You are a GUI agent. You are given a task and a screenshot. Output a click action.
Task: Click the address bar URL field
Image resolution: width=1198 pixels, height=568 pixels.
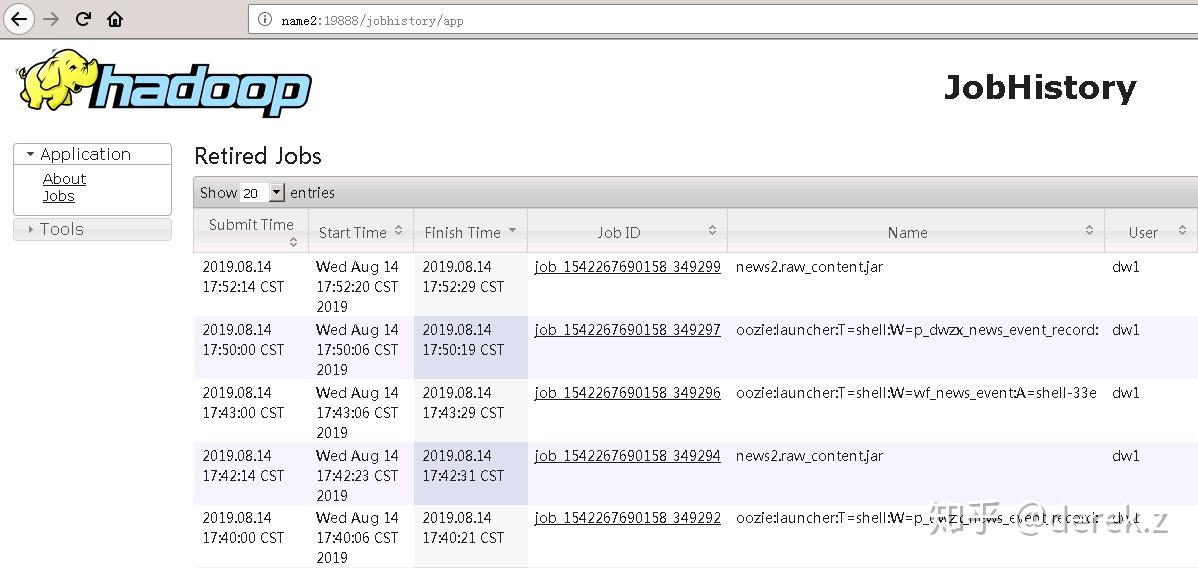[723, 20]
